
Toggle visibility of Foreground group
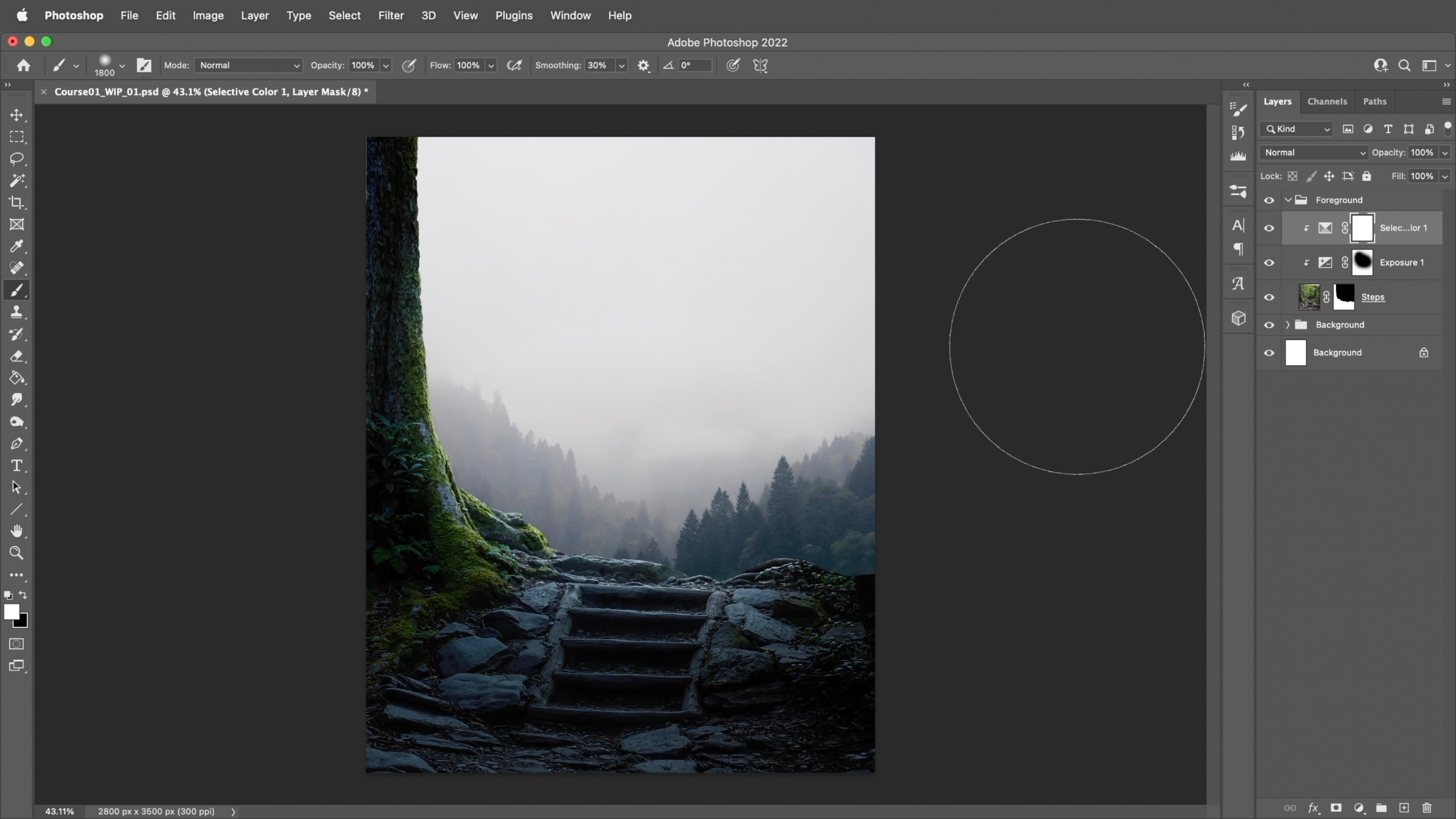[x=1269, y=200]
